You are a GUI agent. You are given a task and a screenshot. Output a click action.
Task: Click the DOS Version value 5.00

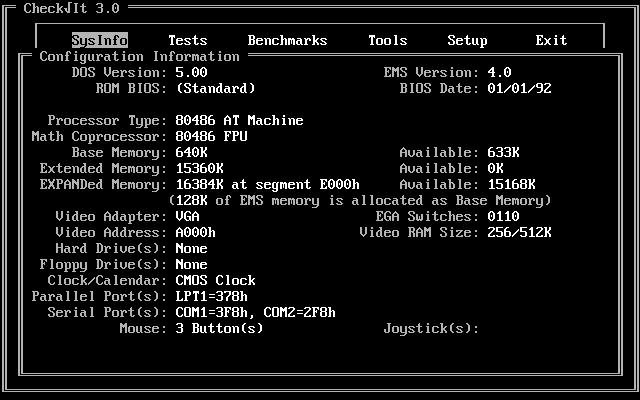pos(191,72)
